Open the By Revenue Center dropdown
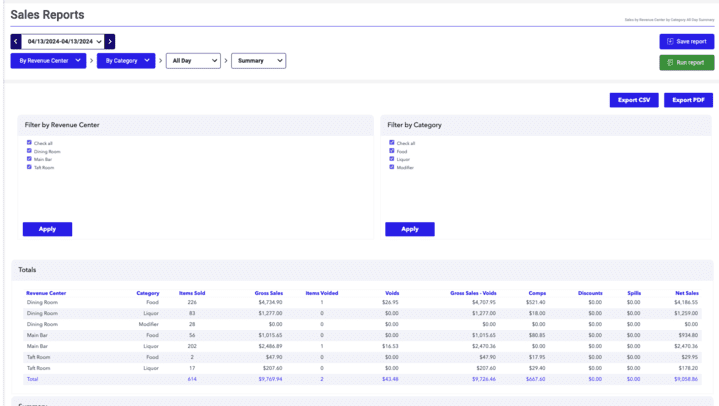This screenshot has height=406, width=719. (x=48, y=61)
